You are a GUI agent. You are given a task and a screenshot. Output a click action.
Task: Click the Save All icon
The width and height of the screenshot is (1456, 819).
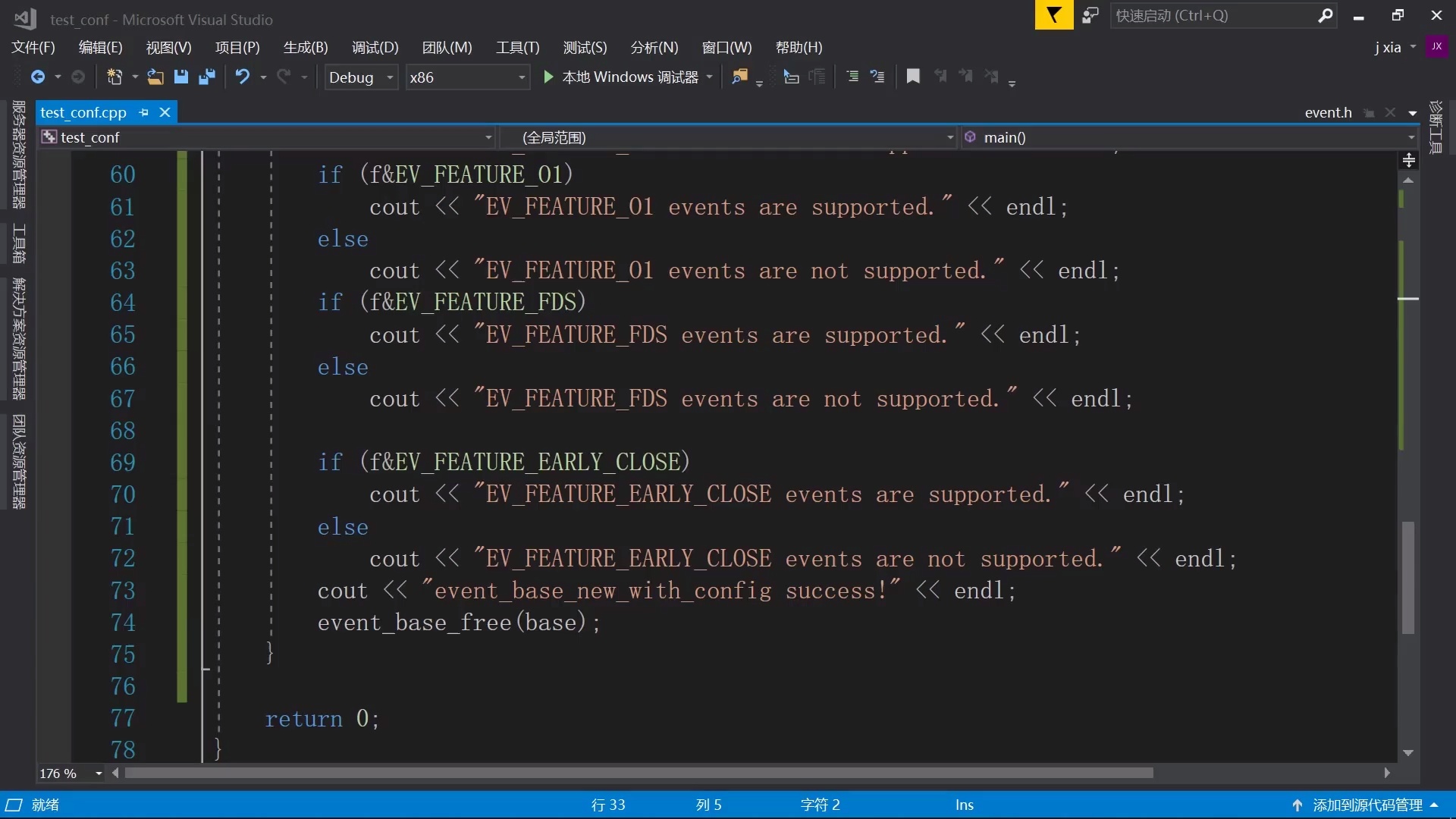tap(206, 77)
